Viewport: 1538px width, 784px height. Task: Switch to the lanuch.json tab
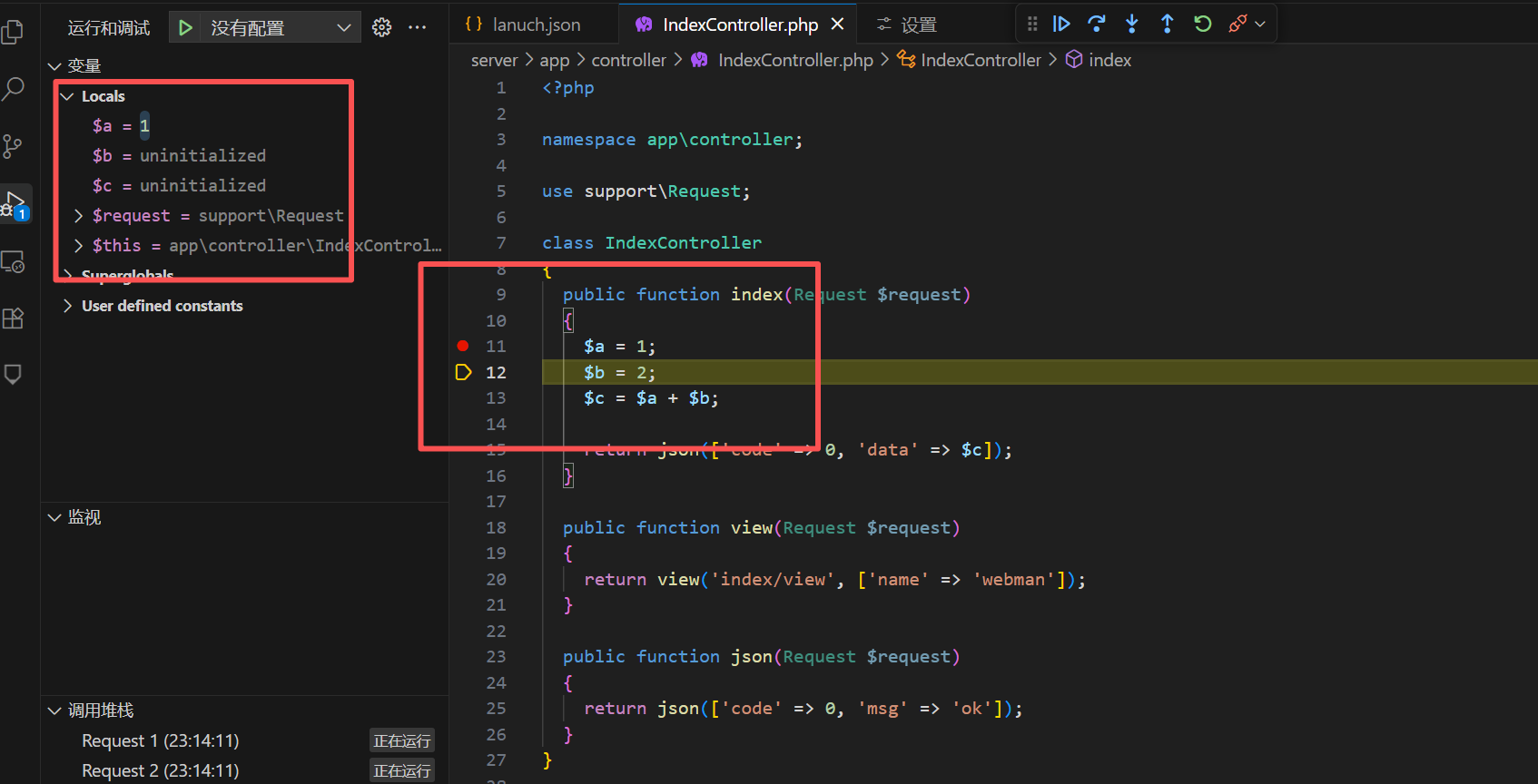pyautogui.click(x=536, y=24)
